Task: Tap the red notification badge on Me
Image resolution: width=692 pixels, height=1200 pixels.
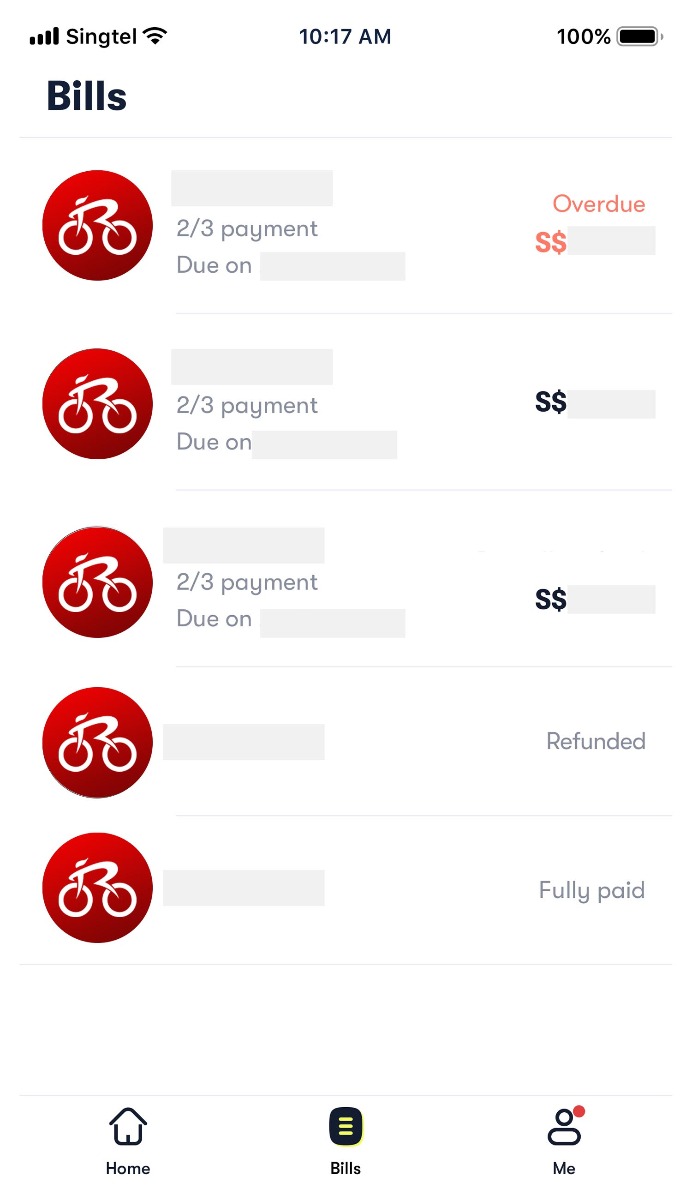Action: pos(580,1110)
